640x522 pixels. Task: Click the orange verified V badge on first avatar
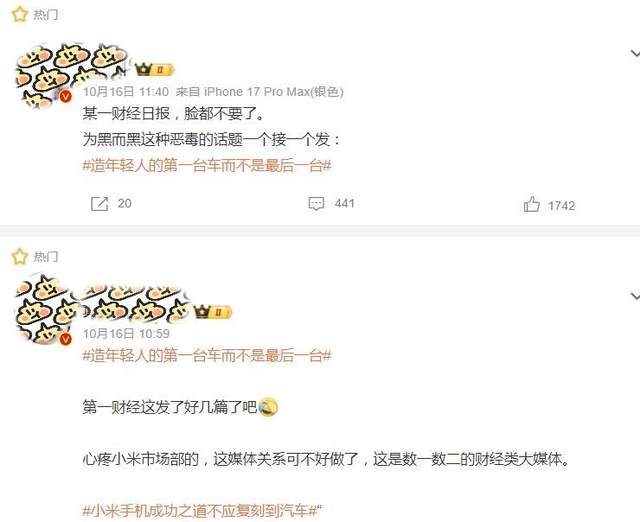click(x=65, y=97)
